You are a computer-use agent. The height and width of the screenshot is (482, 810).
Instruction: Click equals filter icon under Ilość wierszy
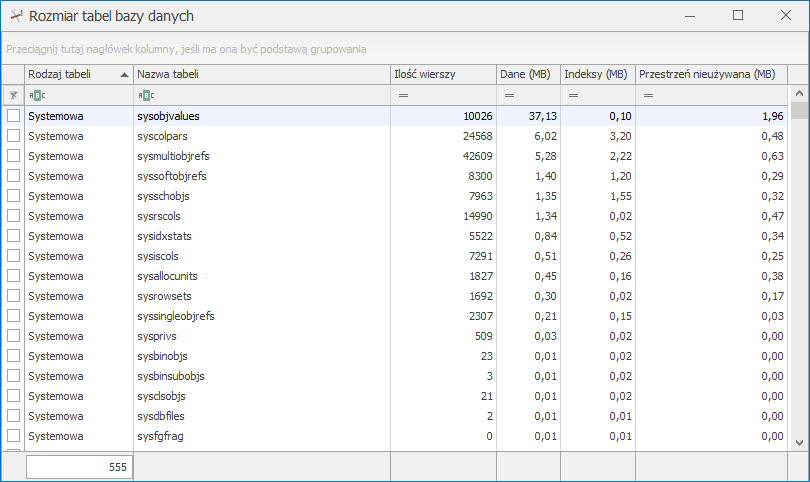[x=404, y=95]
